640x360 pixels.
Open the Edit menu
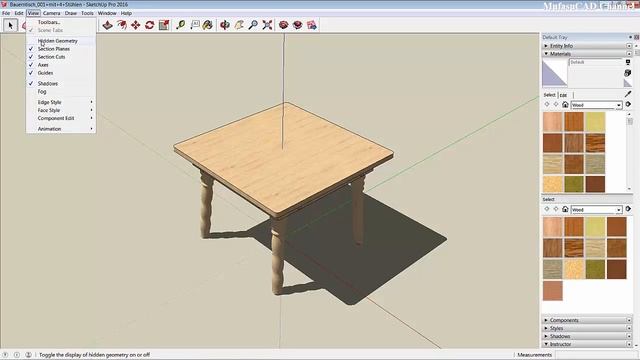point(19,13)
